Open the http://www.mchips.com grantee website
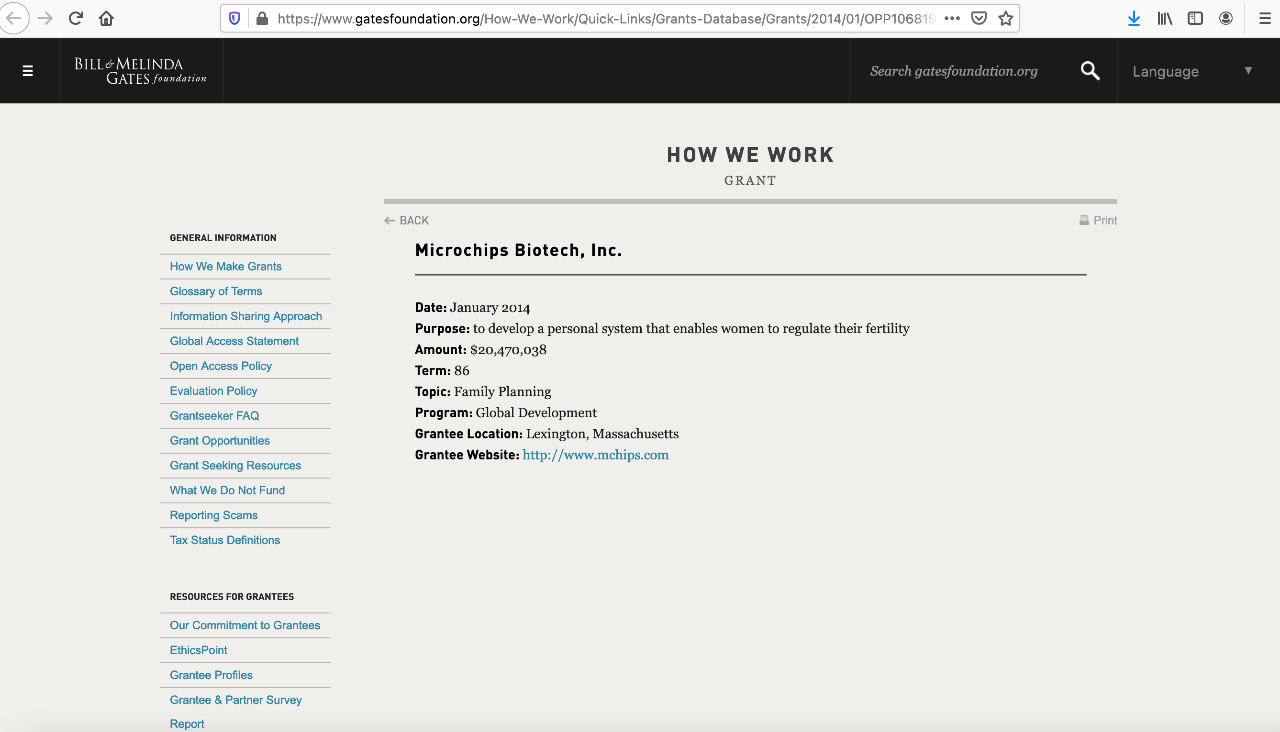 [x=596, y=455]
